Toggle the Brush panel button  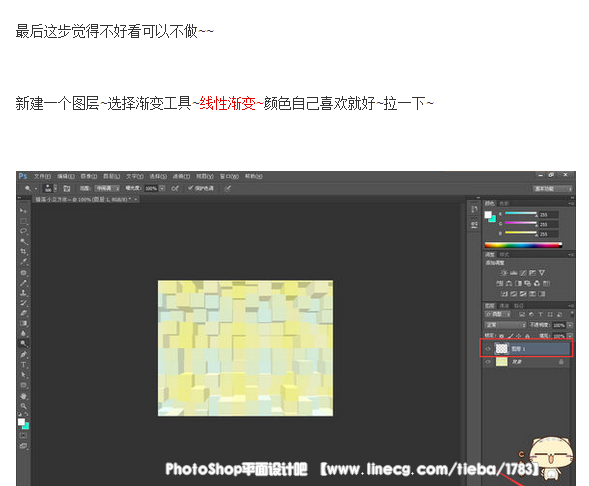[66, 188]
